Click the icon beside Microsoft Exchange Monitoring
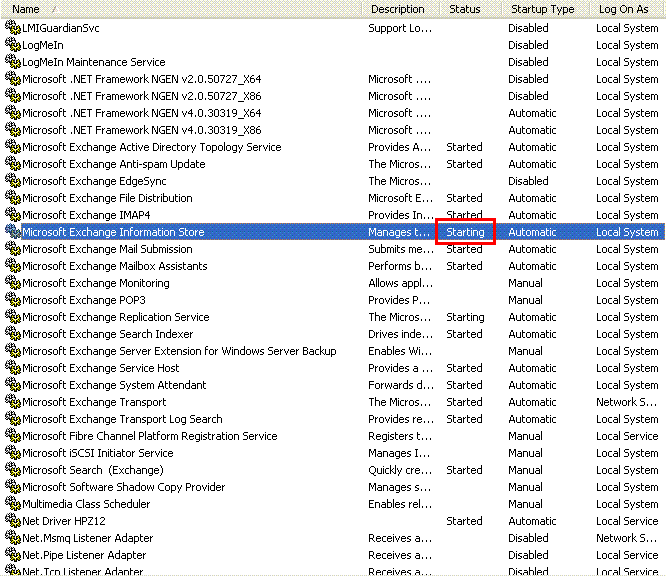Viewport: 666px width, 576px height. (13, 282)
